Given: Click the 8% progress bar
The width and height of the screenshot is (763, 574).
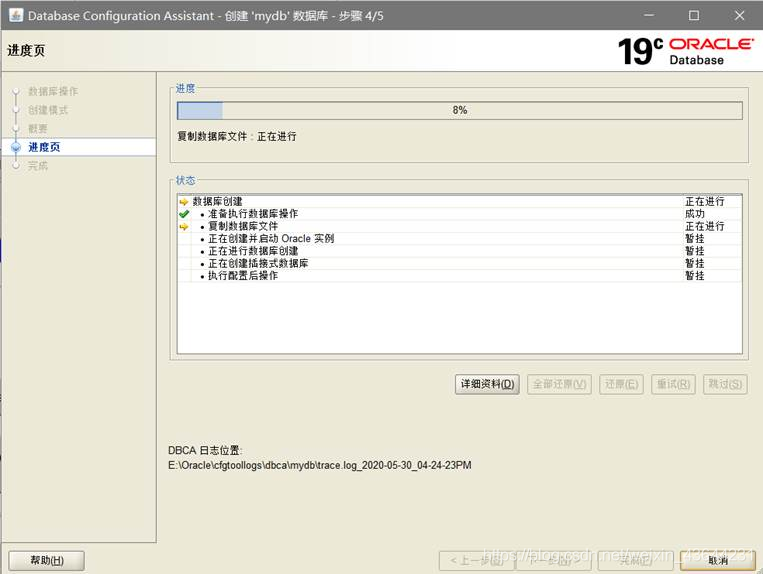Looking at the screenshot, I should 460,110.
